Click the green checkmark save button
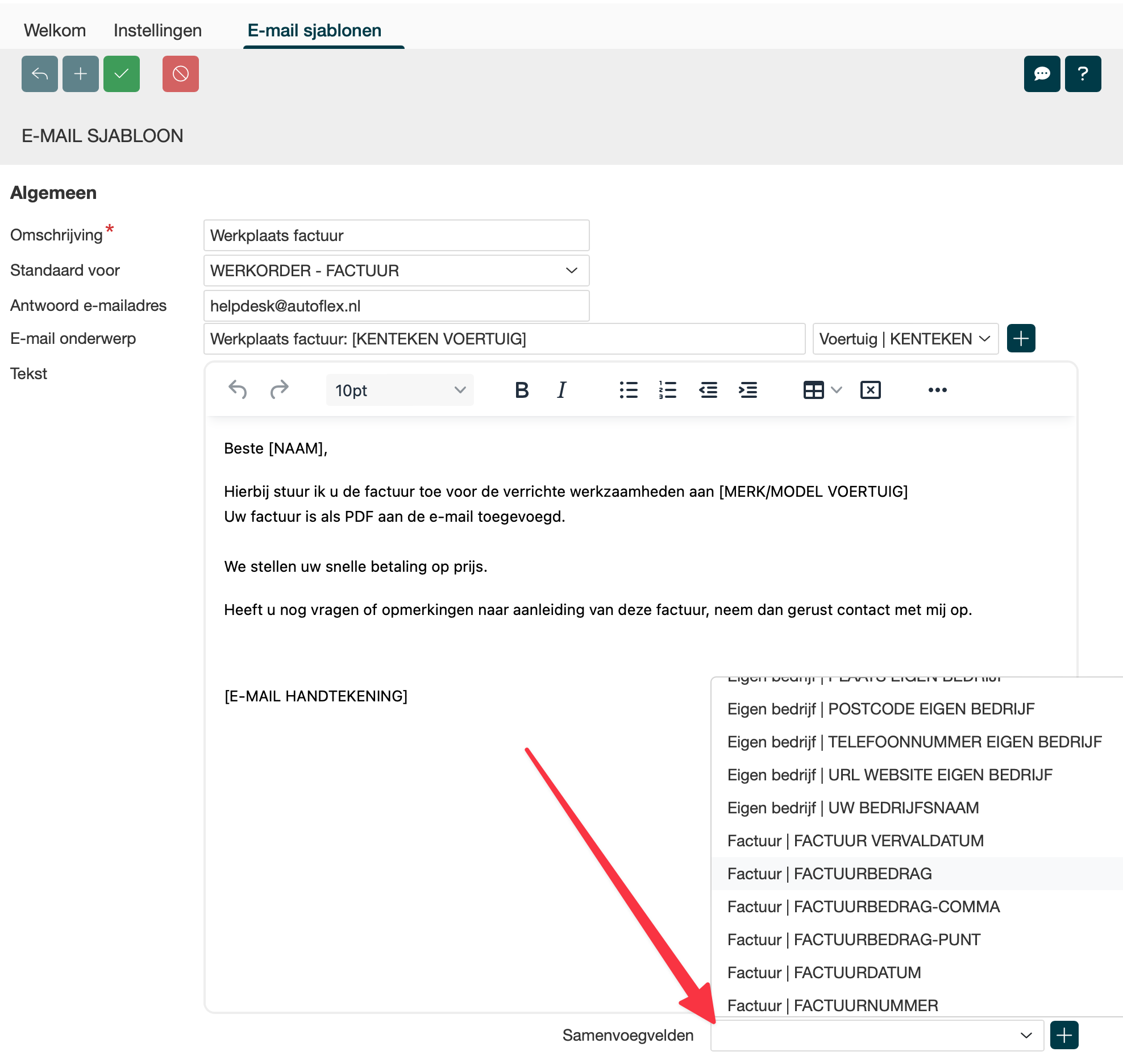This screenshot has height=1064, width=1123. pos(121,74)
